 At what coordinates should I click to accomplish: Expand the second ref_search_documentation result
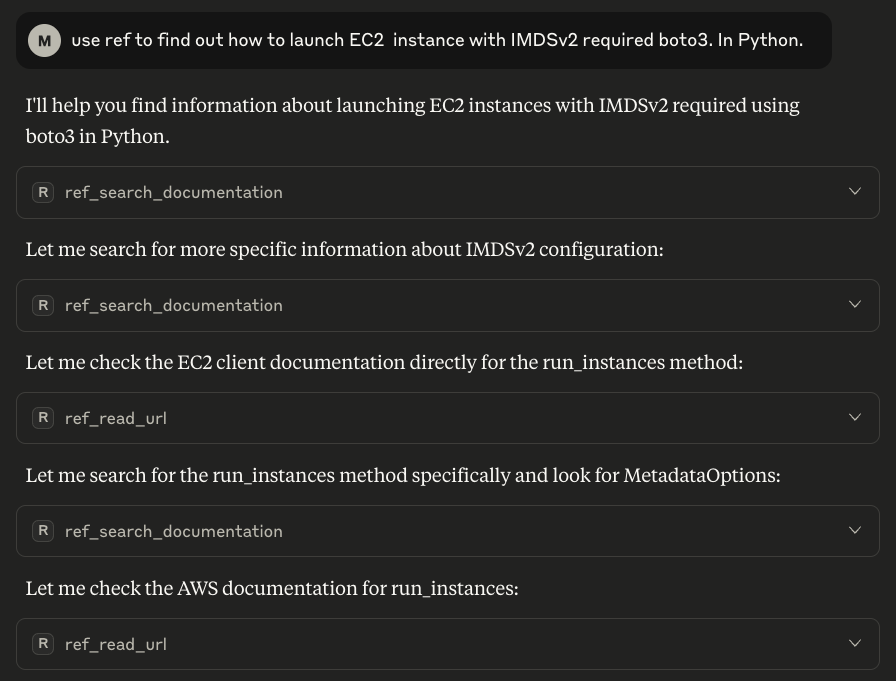[855, 304]
